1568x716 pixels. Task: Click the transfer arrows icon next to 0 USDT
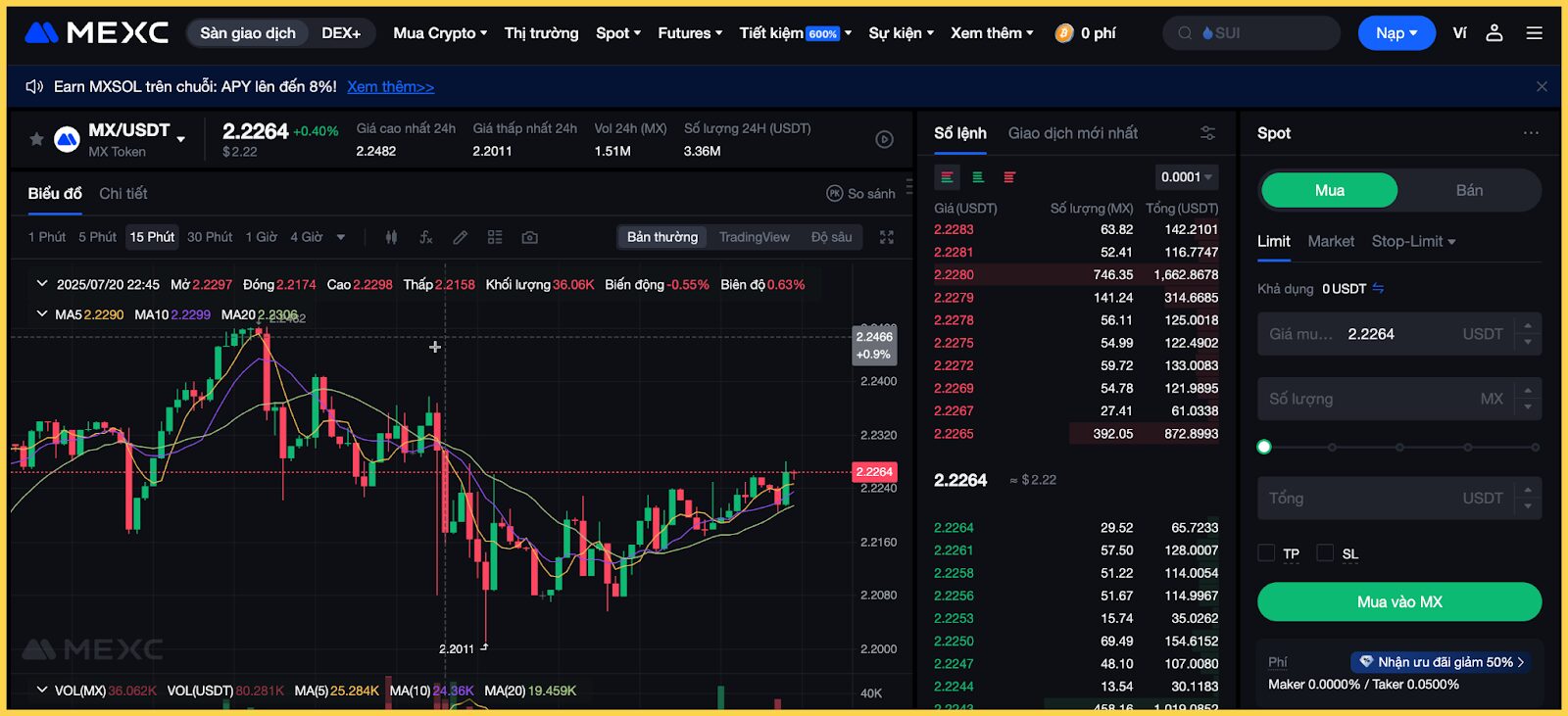(x=1378, y=288)
